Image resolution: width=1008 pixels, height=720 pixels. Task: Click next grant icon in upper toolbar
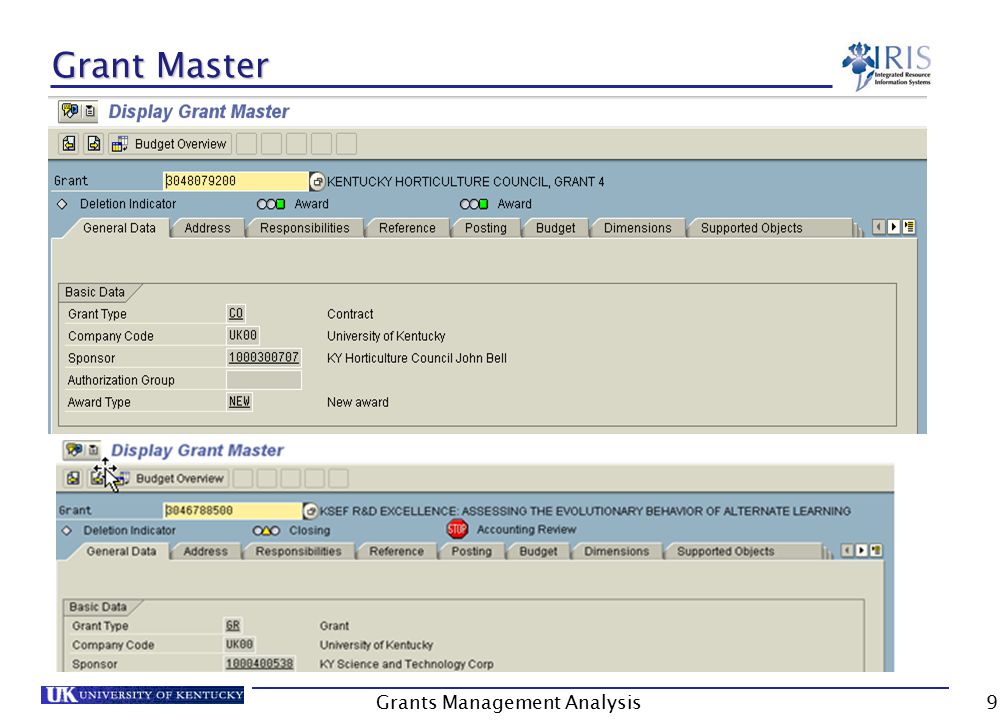(x=94, y=144)
